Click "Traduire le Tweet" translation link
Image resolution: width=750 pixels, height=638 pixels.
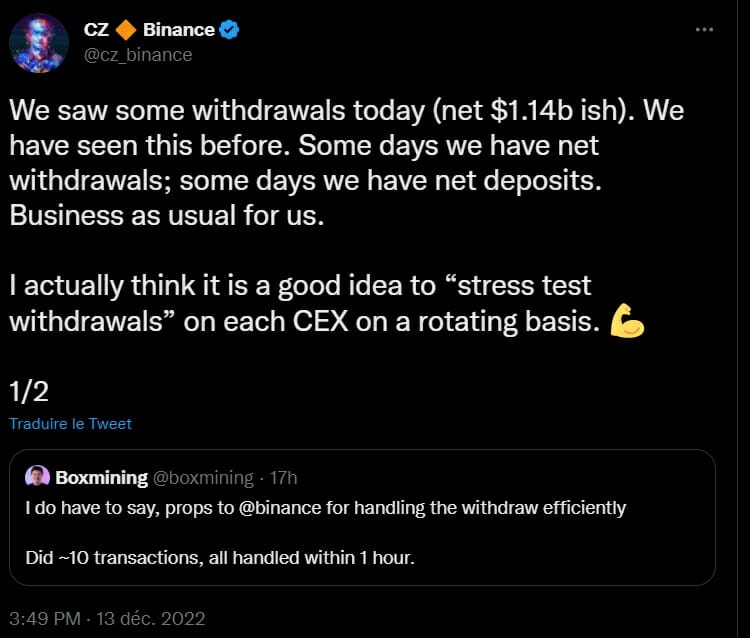[70, 423]
